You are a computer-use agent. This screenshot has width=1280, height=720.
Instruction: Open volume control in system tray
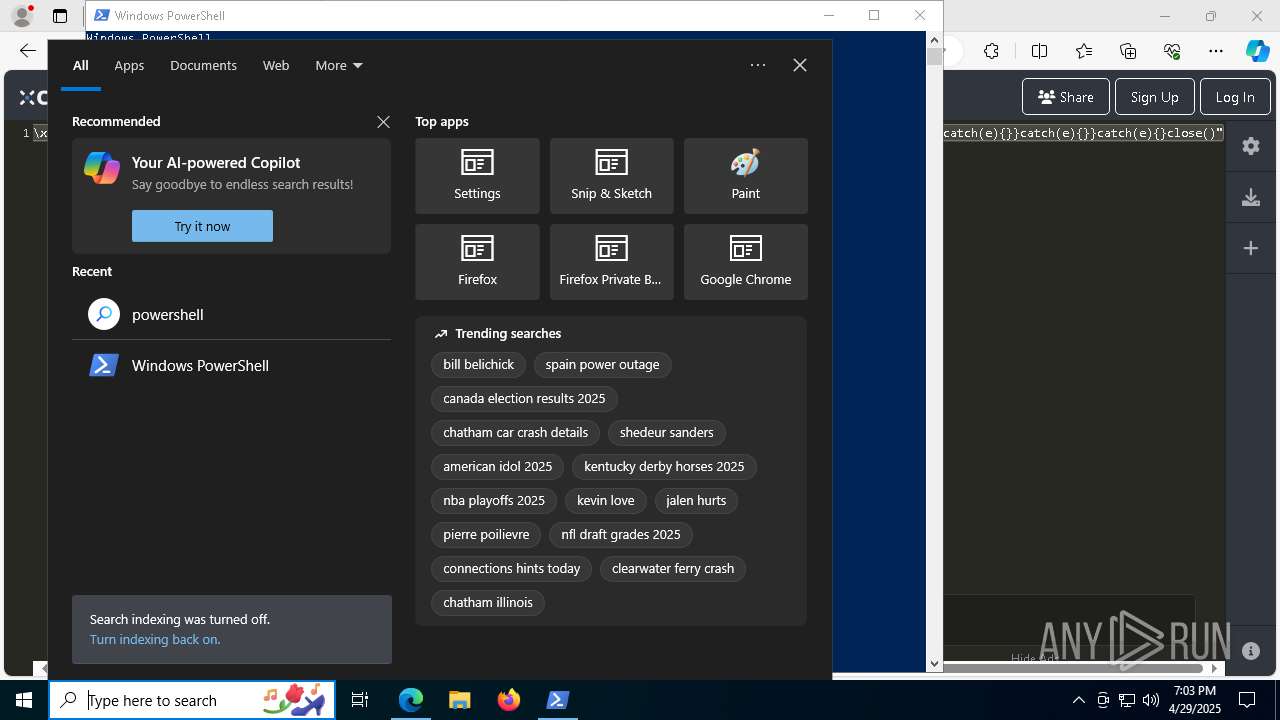[x=1151, y=700]
